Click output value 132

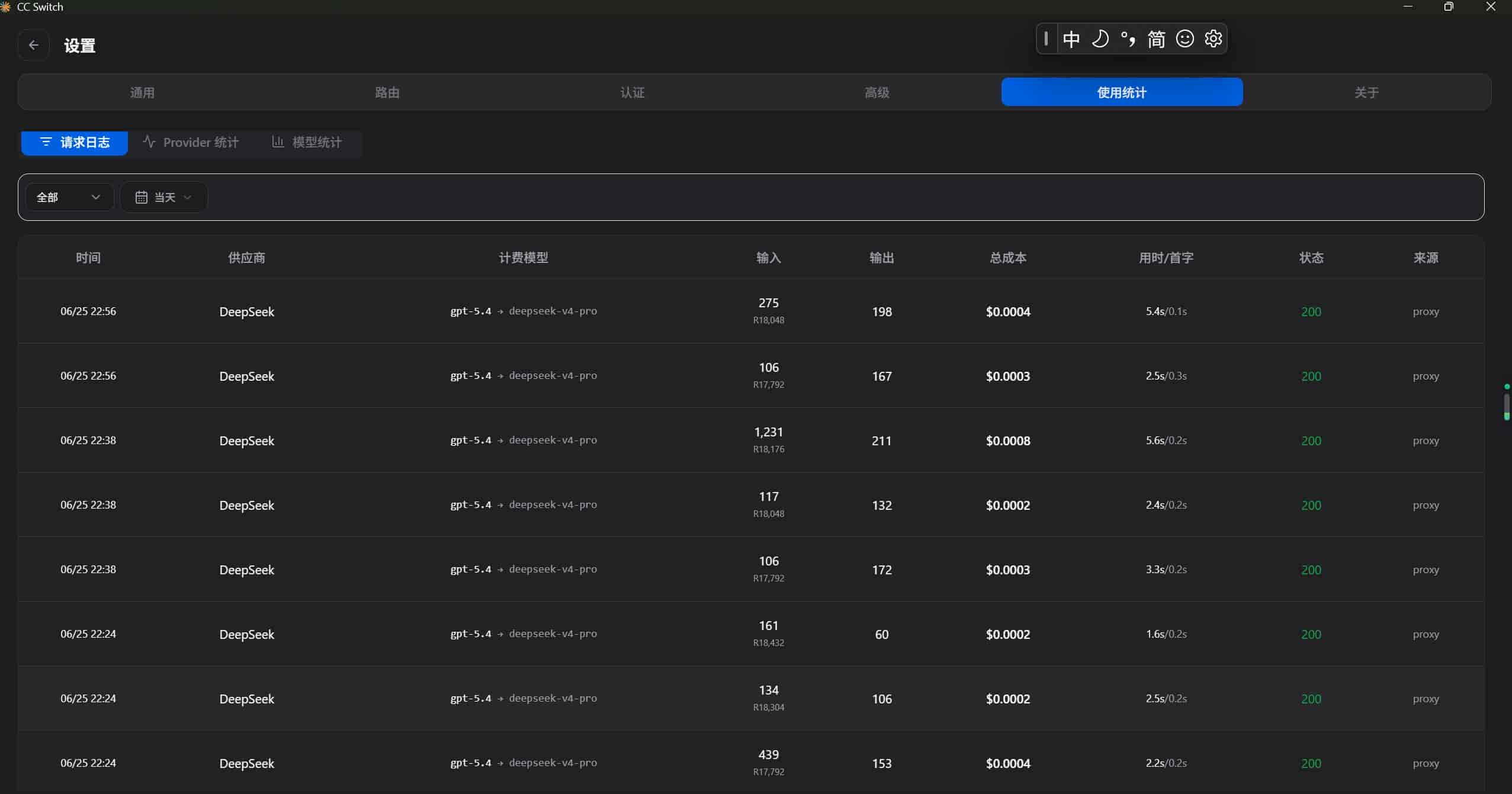coord(882,506)
